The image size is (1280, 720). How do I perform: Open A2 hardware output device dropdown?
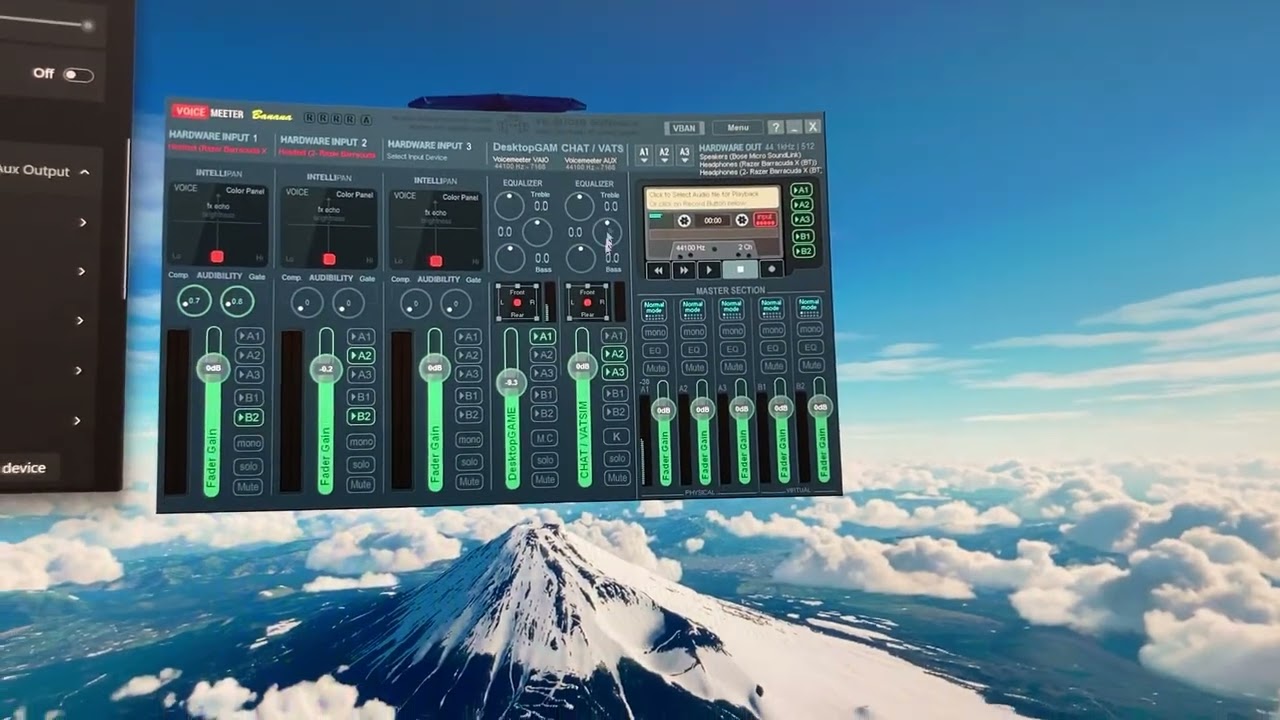point(664,155)
